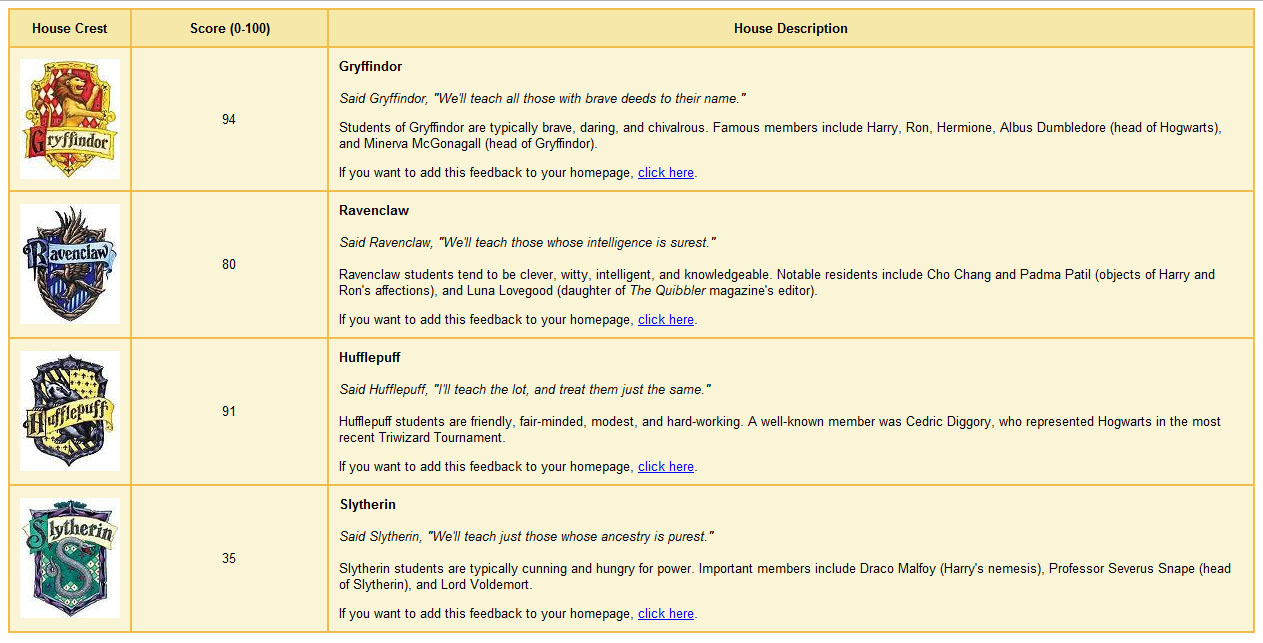Click the Gryffindor house crest image
Screen dimensions: 1263x643
click(70, 119)
